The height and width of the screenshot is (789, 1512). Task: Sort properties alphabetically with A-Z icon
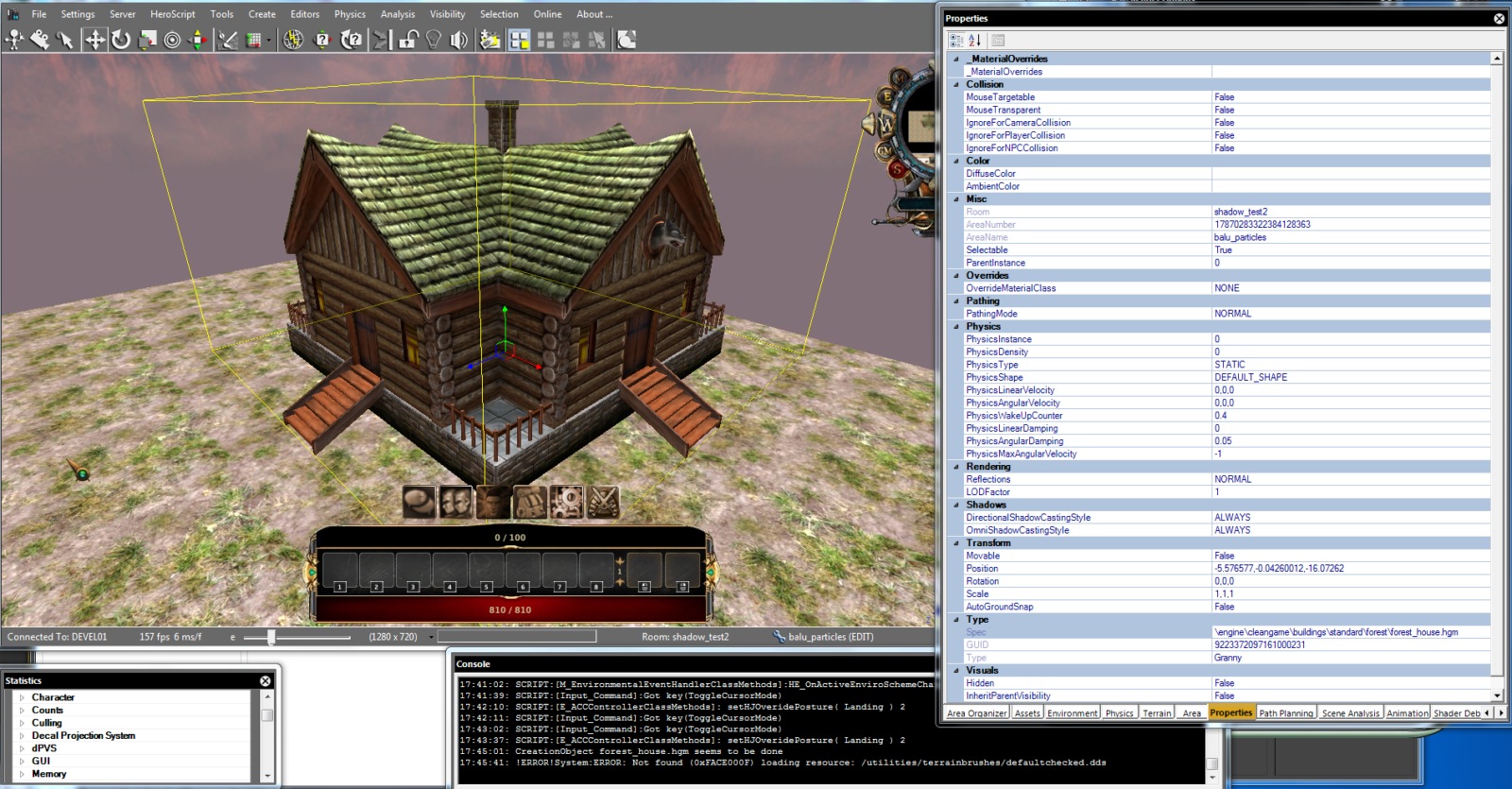click(975, 41)
